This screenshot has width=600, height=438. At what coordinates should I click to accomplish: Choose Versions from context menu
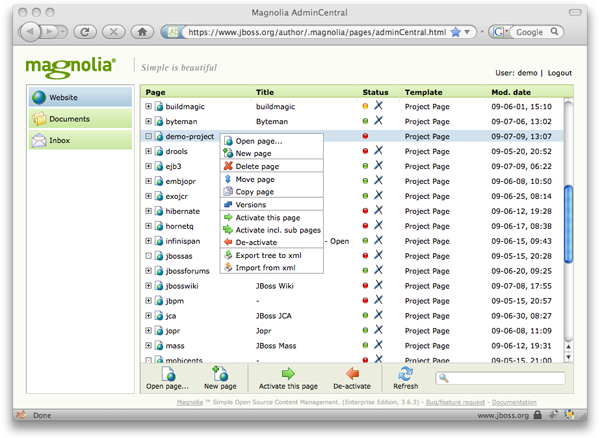click(x=272, y=204)
